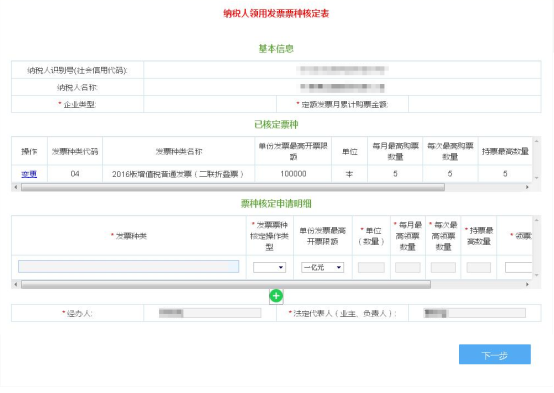Click the horizontal scrollbar of 已核定票种 table
This screenshot has height=393, width=554.
coord(233,187)
